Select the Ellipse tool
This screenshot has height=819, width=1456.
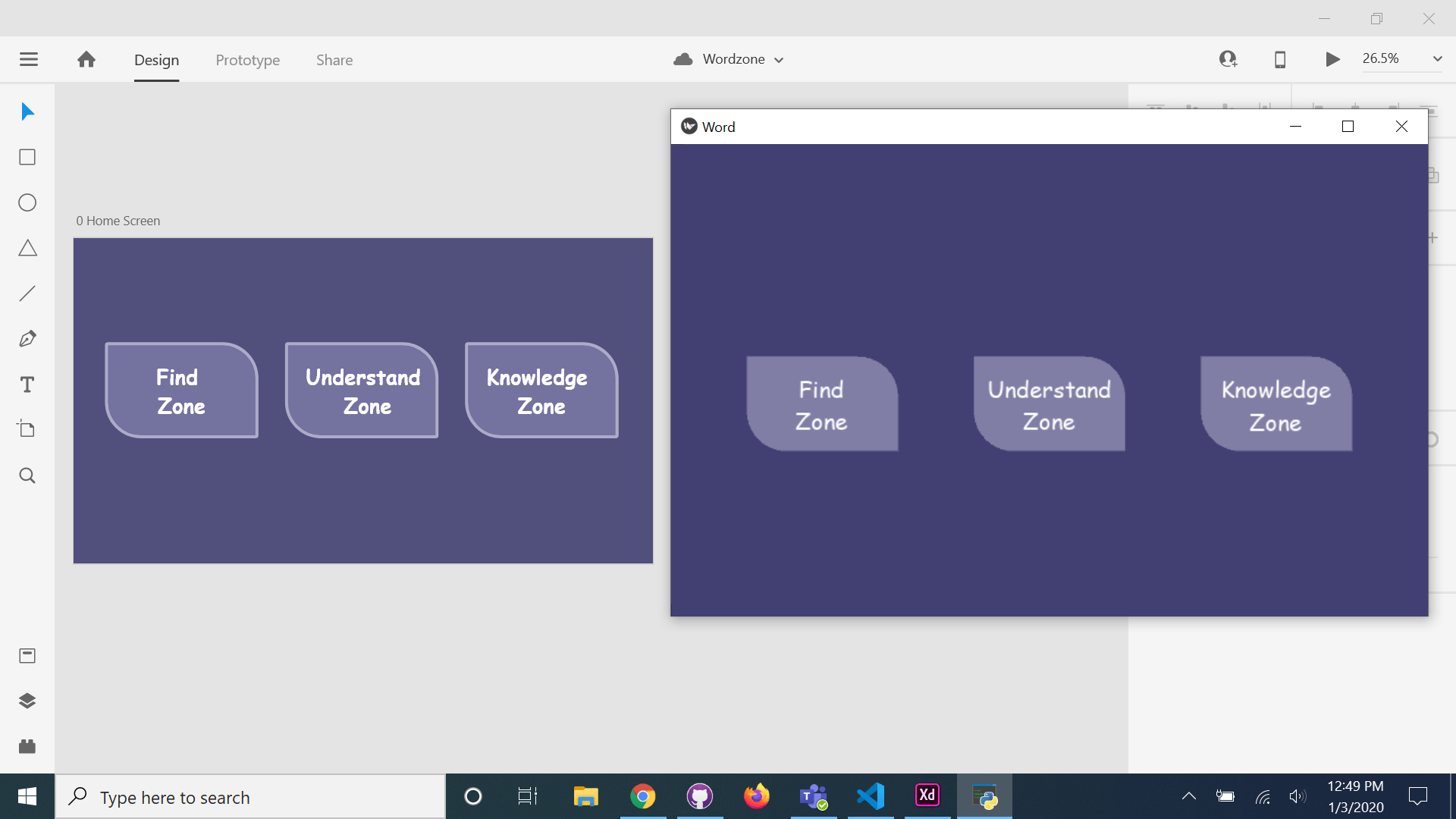coord(27,202)
